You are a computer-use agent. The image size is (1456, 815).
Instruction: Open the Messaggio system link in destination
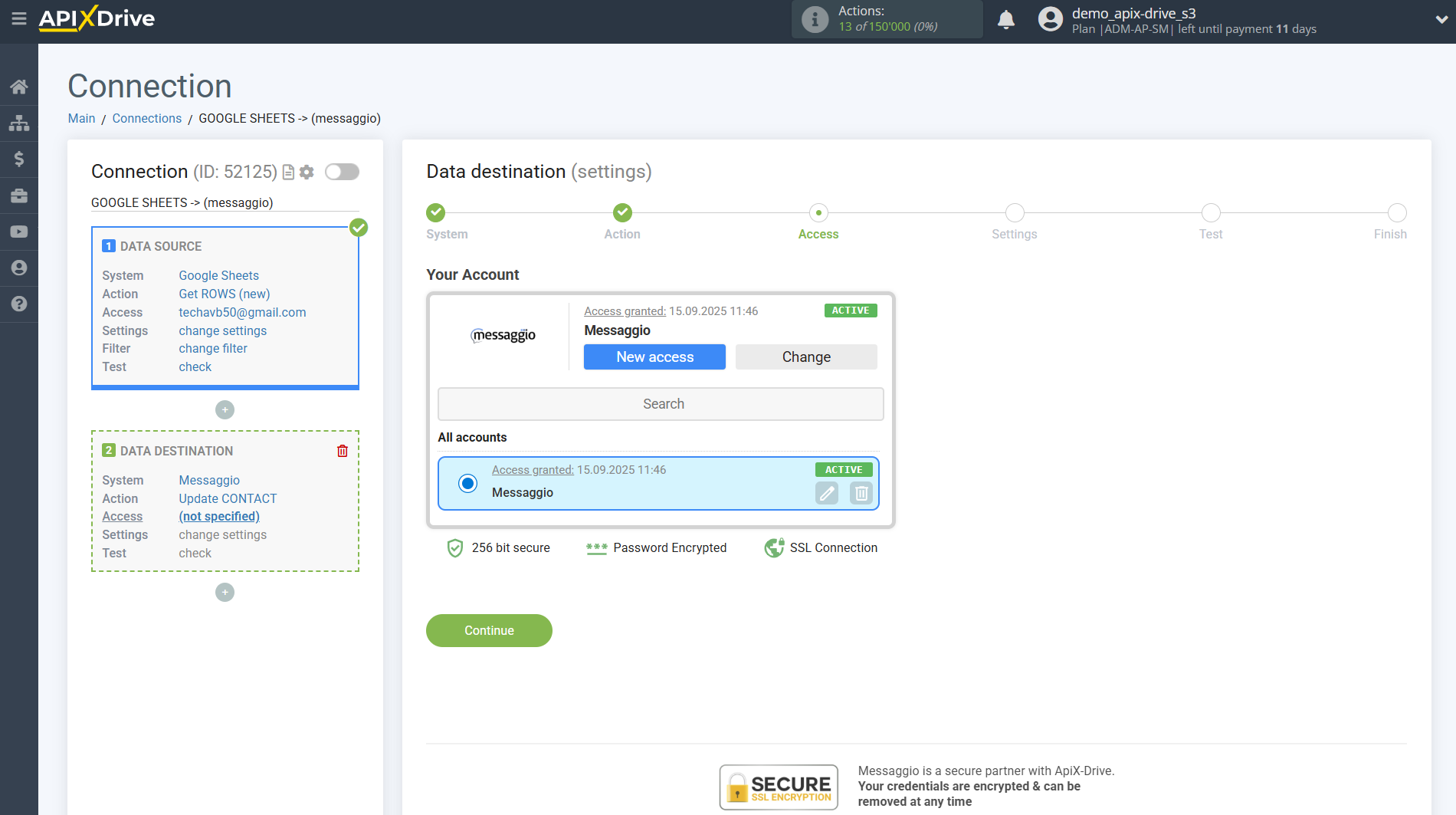click(209, 480)
